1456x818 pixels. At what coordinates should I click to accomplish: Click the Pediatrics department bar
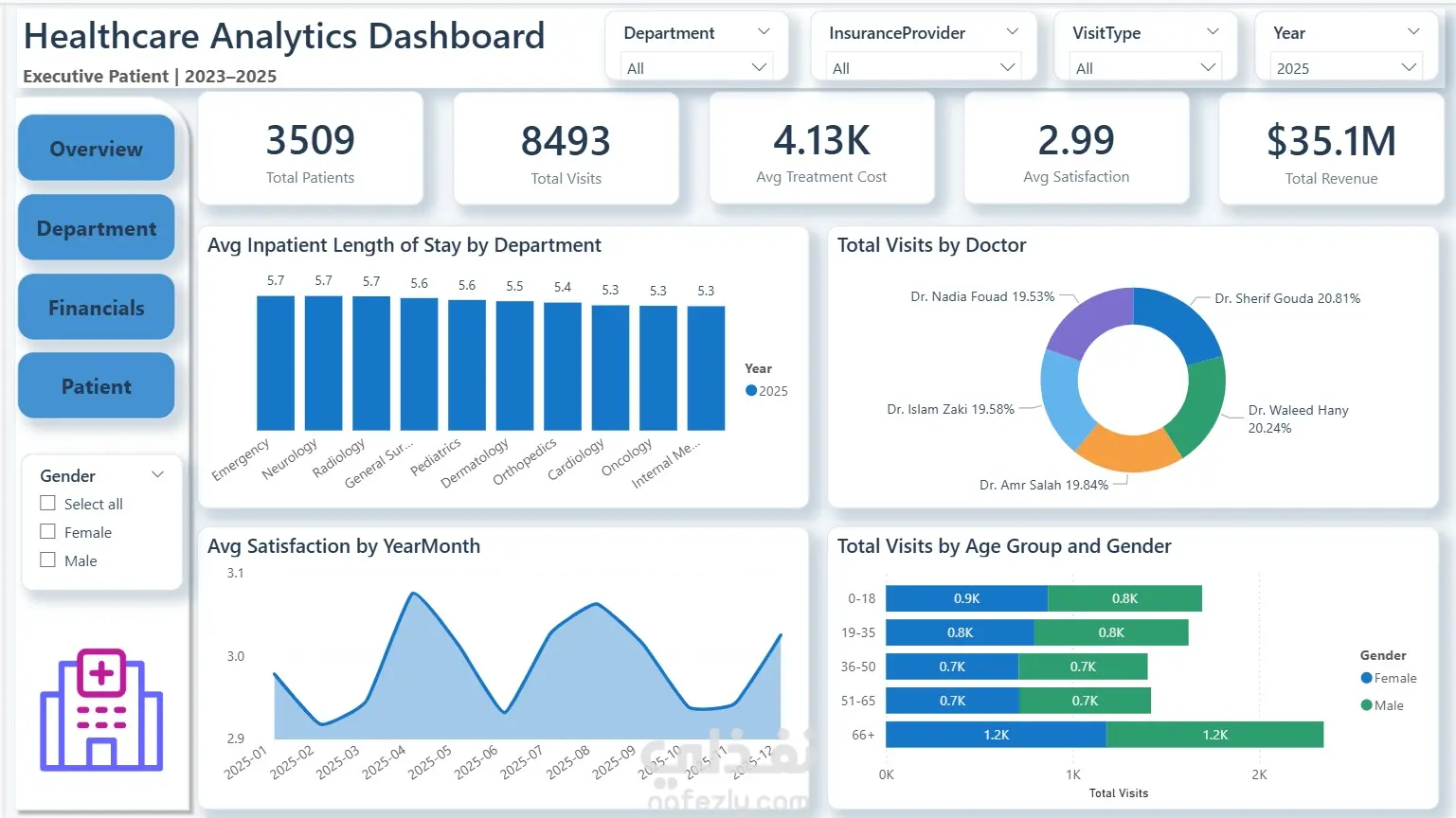pos(467,365)
